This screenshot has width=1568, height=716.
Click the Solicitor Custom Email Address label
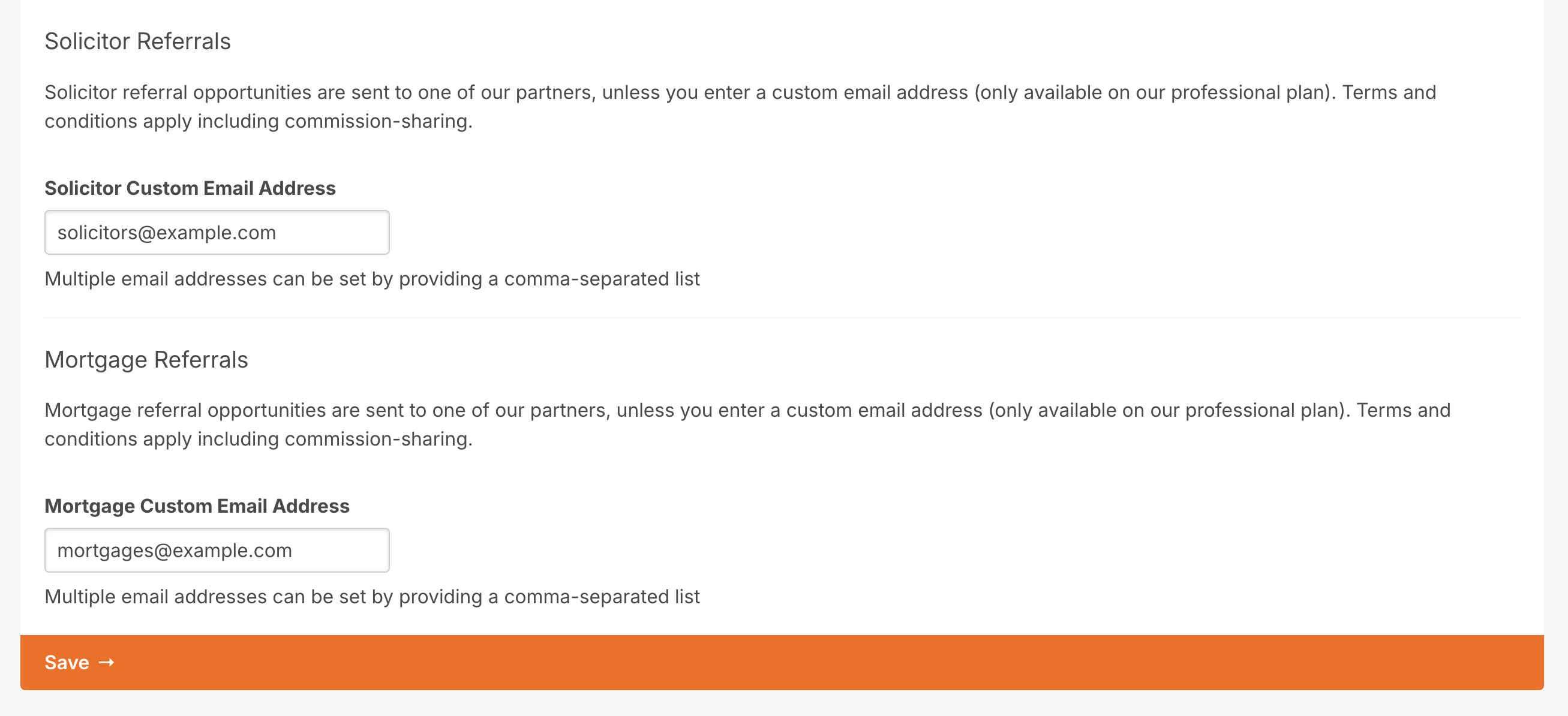pyautogui.click(x=190, y=188)
